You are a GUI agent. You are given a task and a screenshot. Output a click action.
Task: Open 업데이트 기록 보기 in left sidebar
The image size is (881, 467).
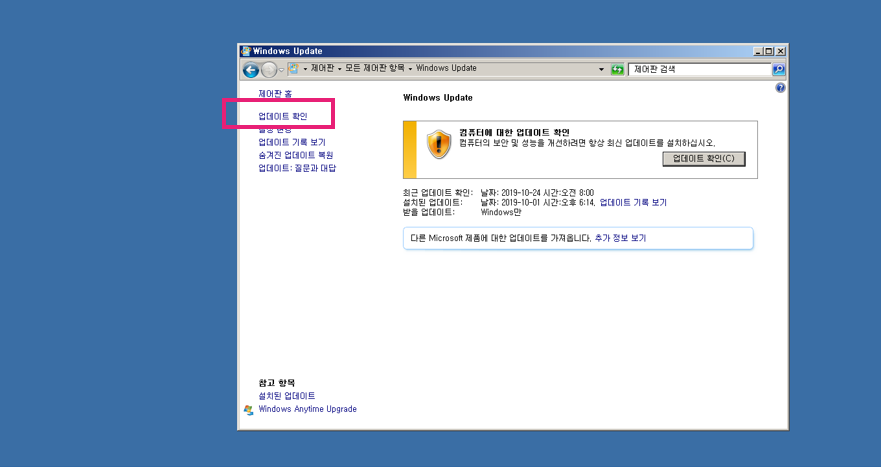[292, 142]
